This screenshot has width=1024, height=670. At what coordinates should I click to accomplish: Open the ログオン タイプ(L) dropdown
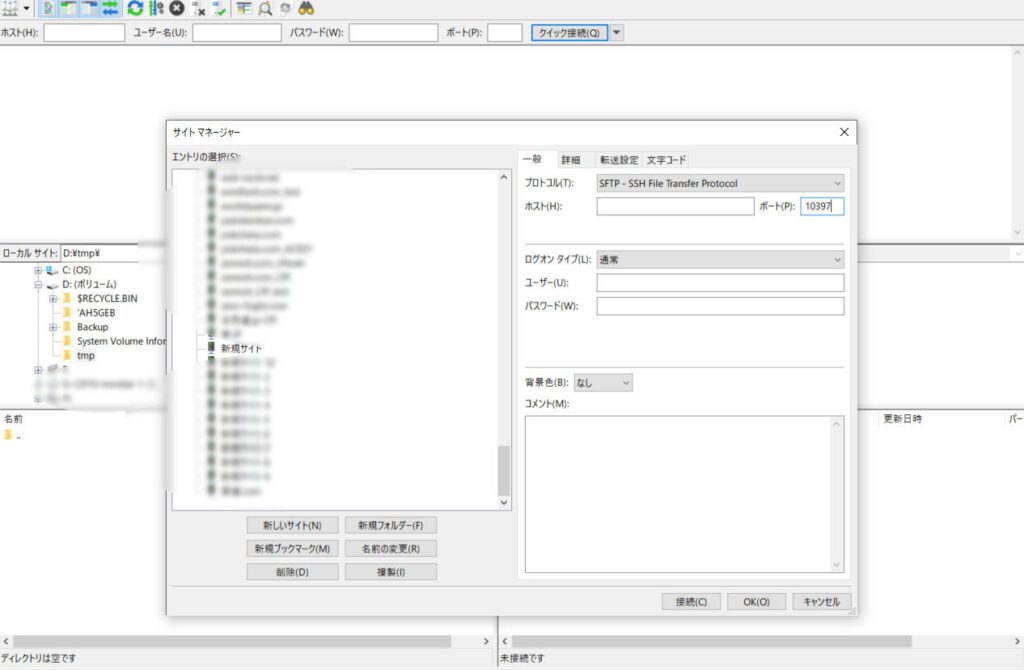tap(720, 260)
